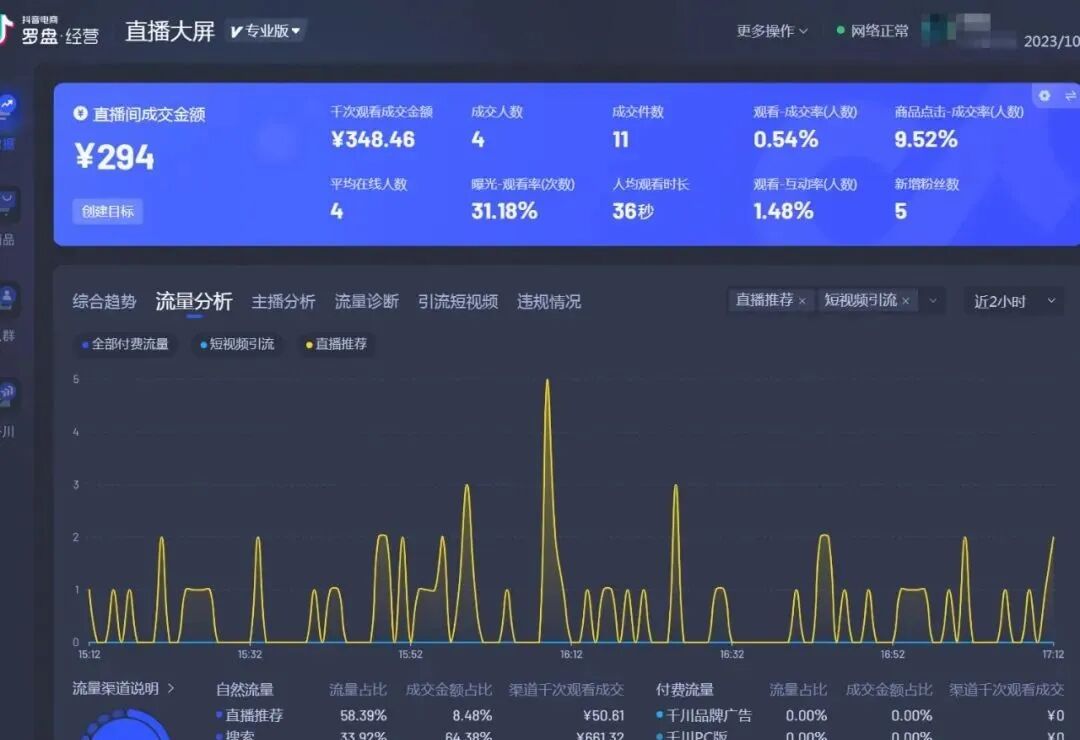Go to the 违规情况 tab
Screen dimensions: 1080x740
(x=549, y=302)
